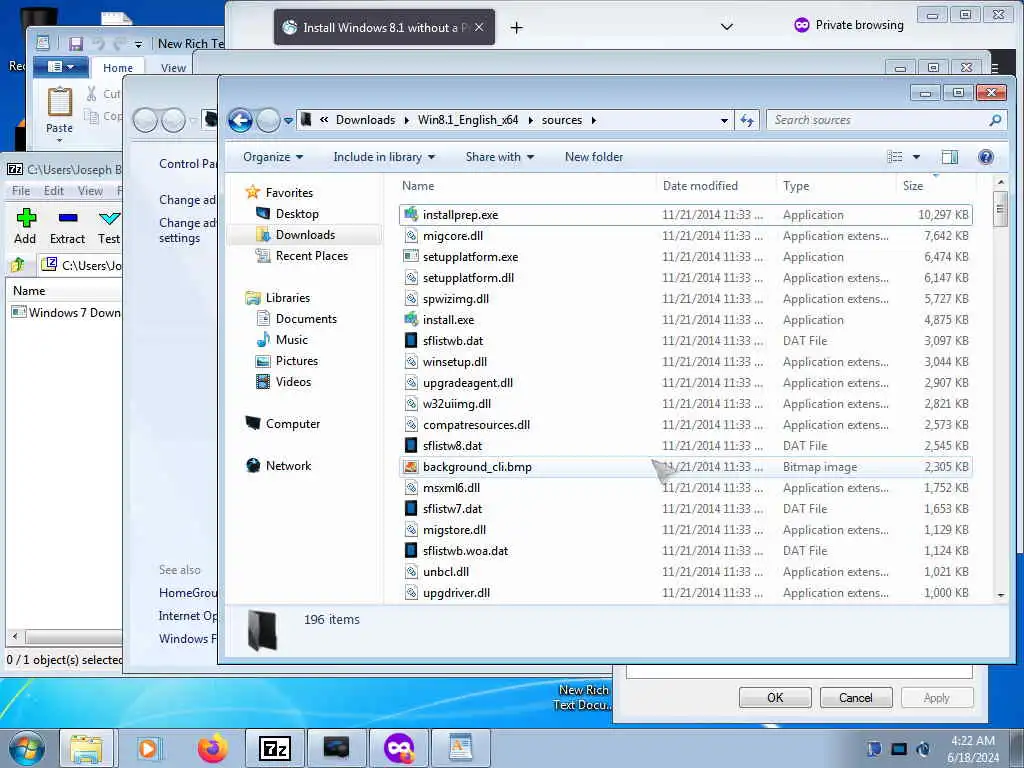Click Extract button in 7-Zip window
This screenshot has width=1024, height=768.
[67, 226]
